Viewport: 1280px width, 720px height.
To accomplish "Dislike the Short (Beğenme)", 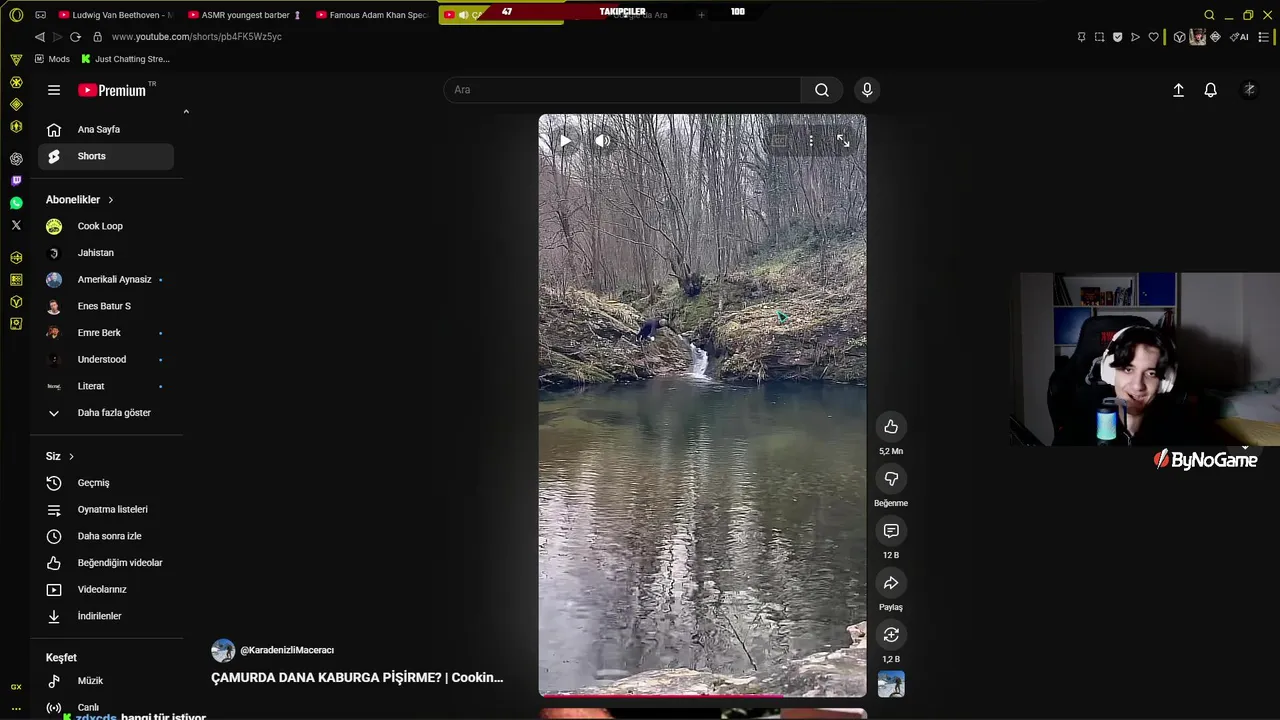I will point(891,479).
